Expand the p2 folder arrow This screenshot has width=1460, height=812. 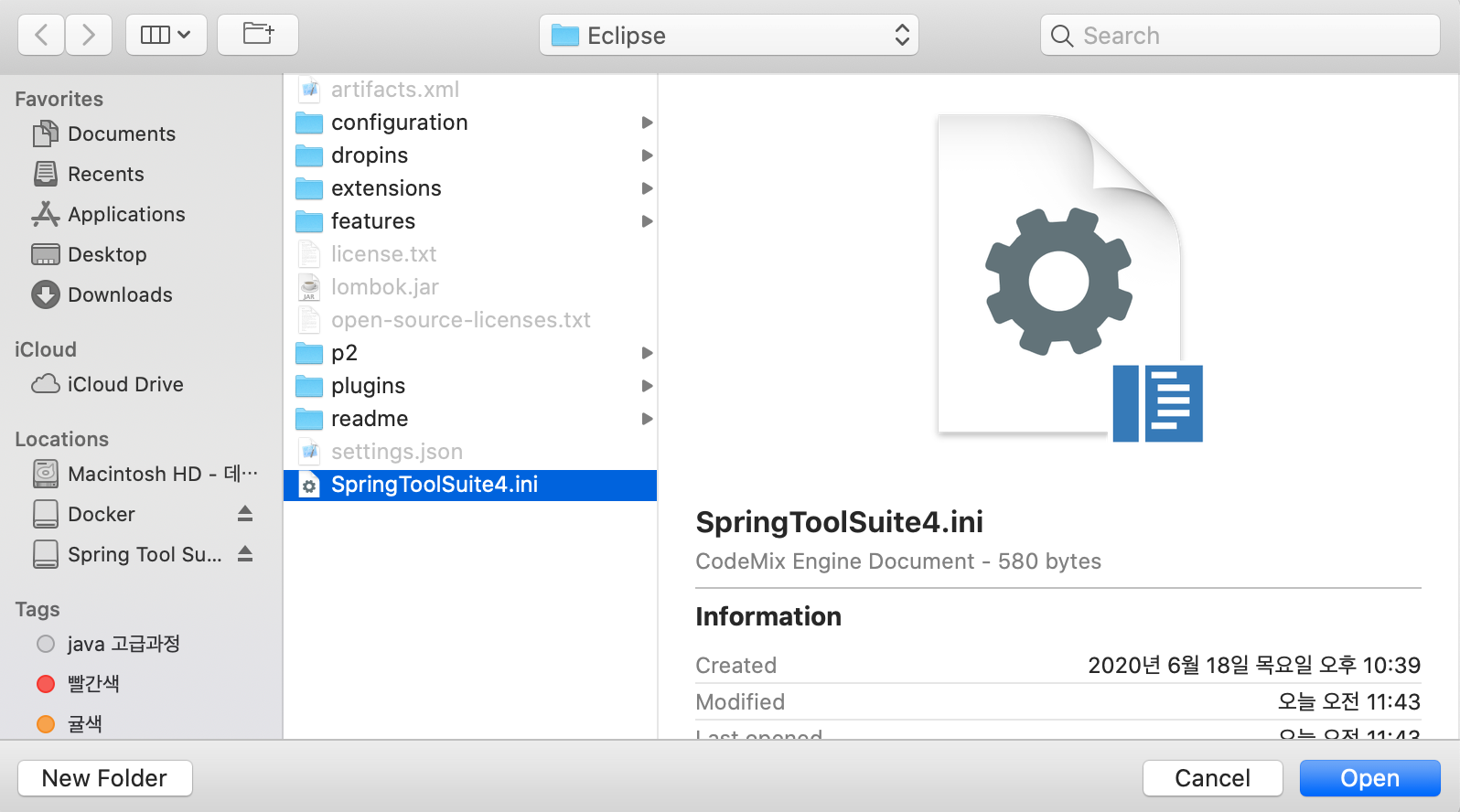[647, 353]
